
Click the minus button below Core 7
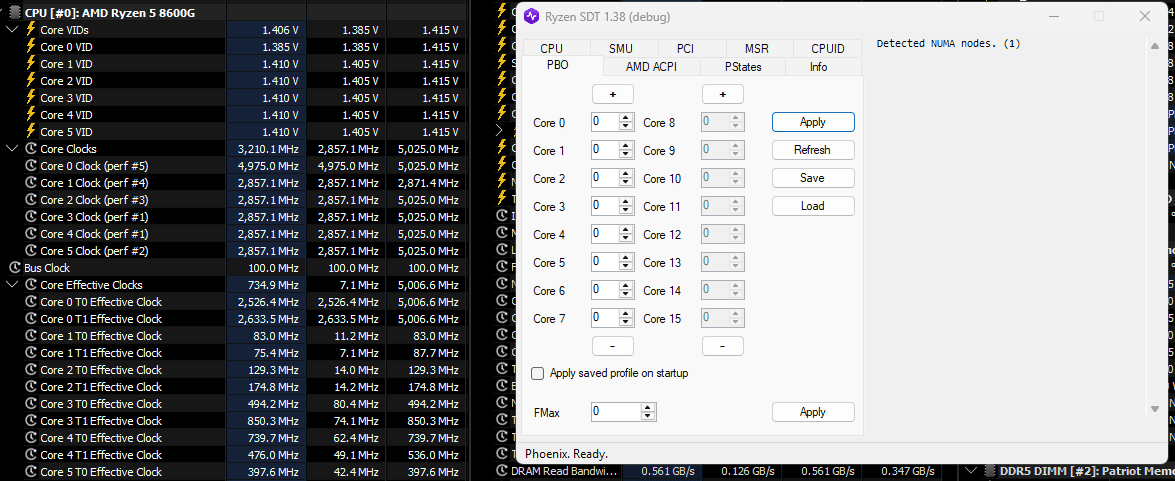[x=613, y=346]
